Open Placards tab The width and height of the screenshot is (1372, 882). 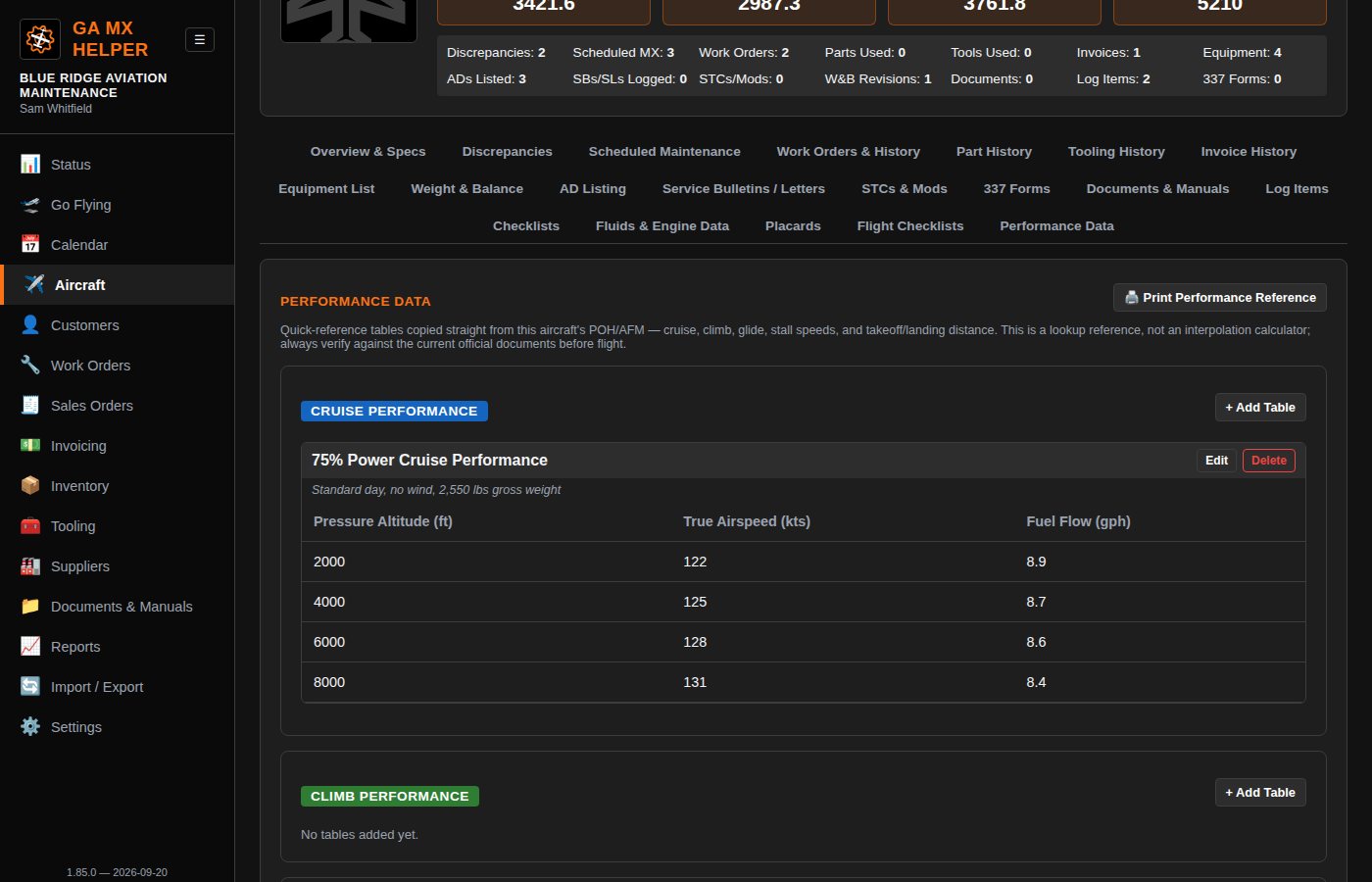[793, 225]
